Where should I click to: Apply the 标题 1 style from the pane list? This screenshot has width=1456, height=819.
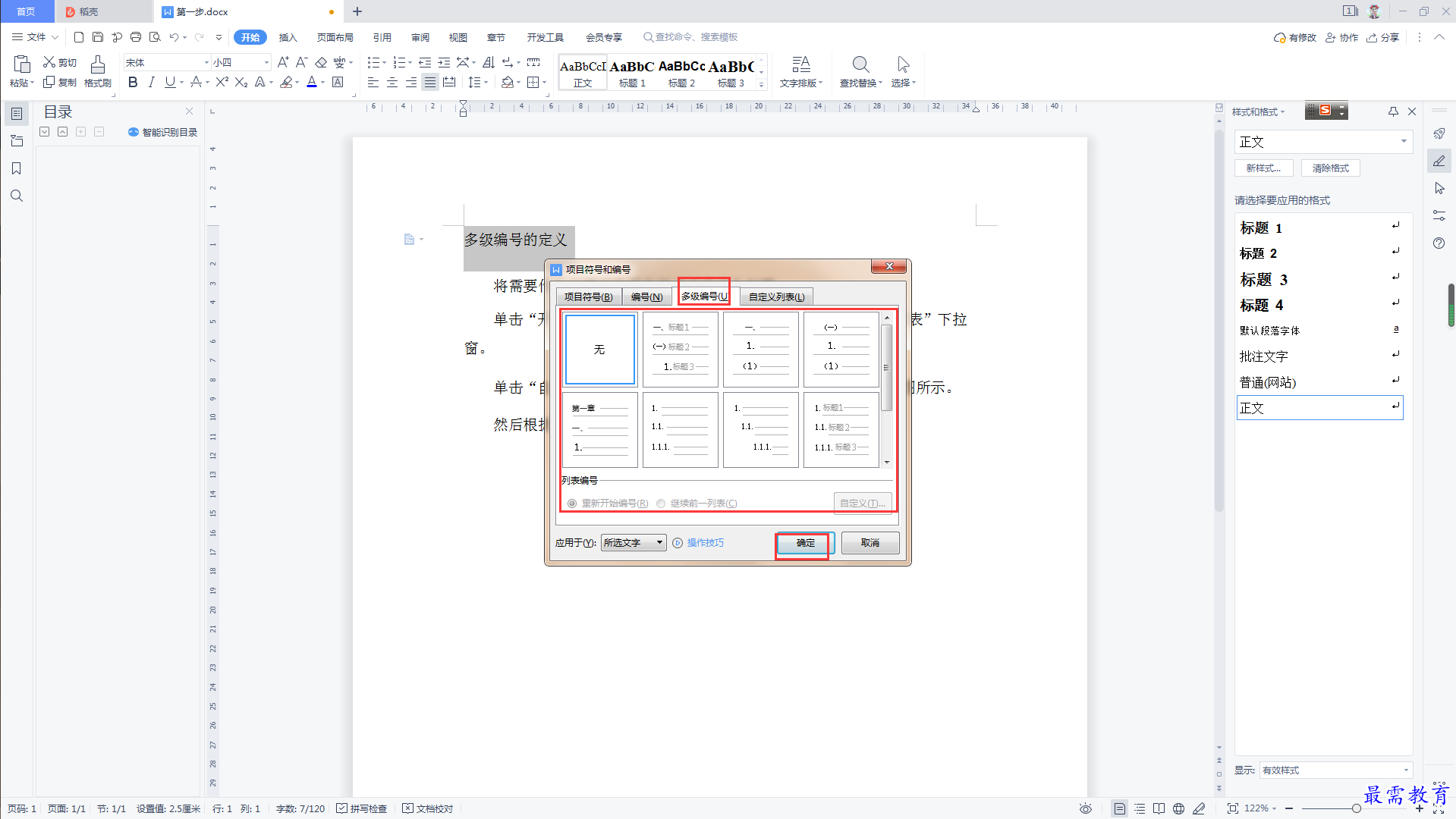point(1319,227)
